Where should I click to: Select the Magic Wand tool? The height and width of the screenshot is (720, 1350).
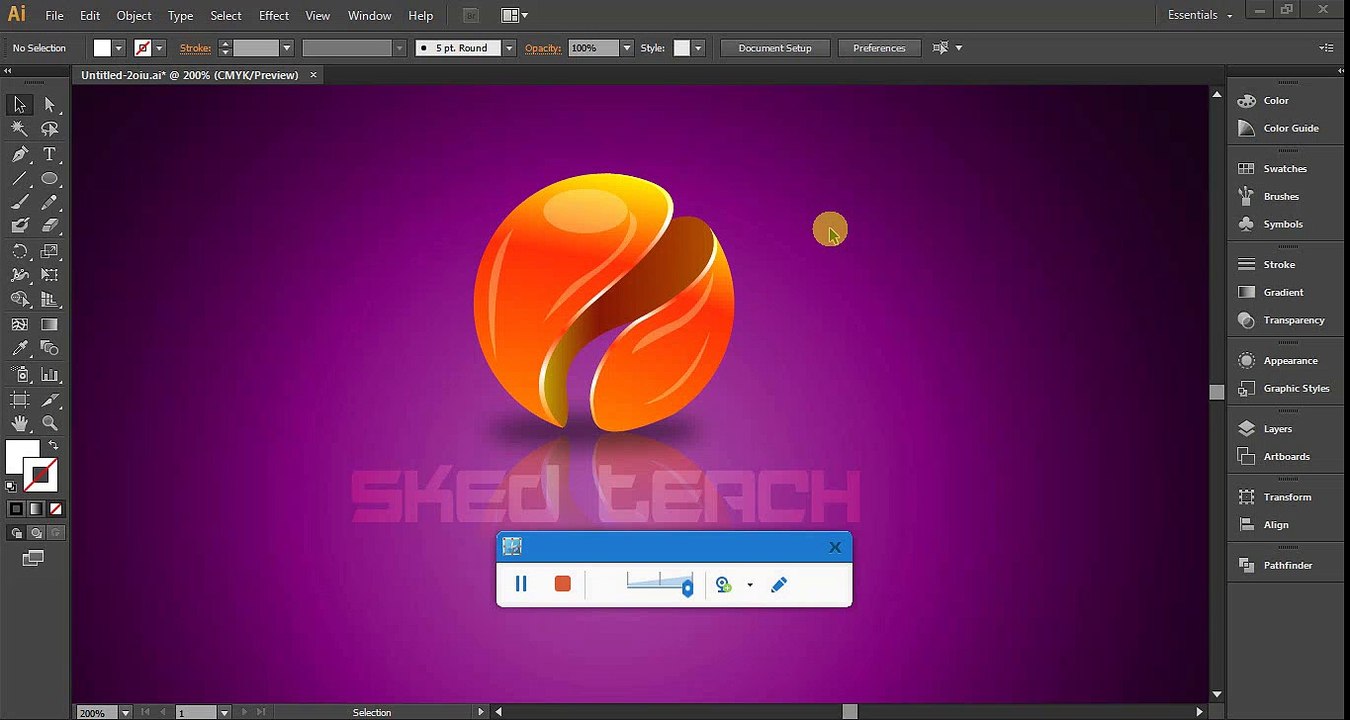pos(19,129)
